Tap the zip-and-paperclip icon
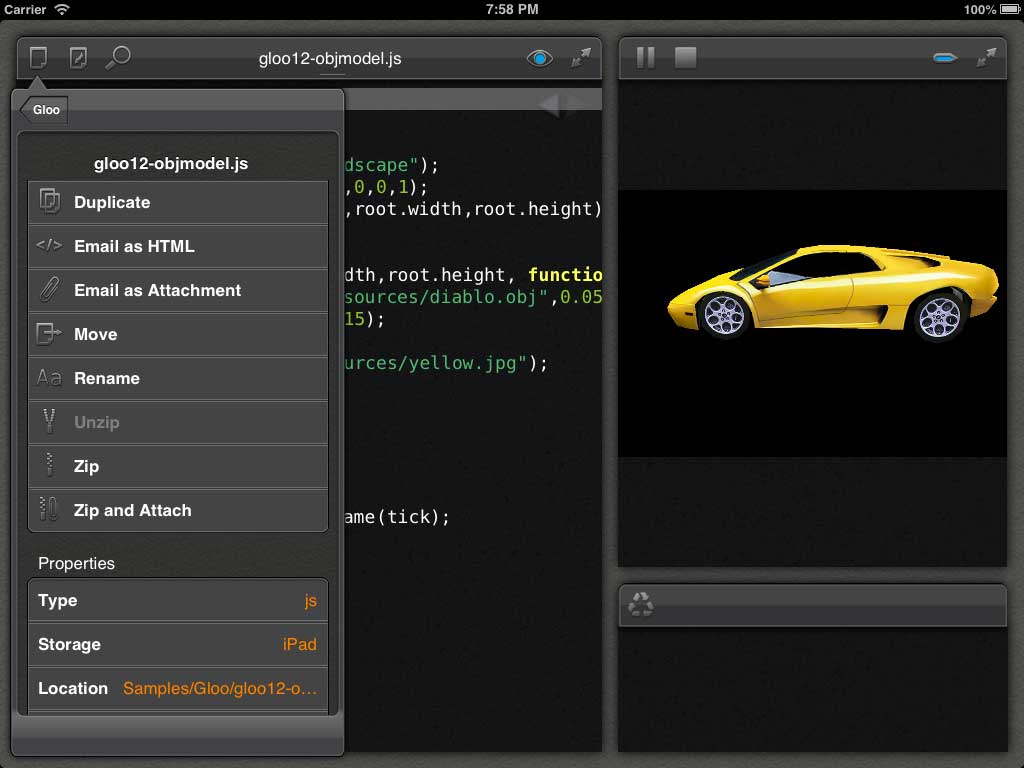 49,509
